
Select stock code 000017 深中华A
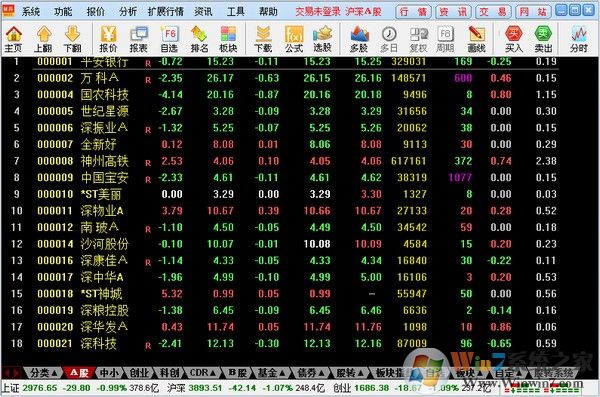[279, 277]
